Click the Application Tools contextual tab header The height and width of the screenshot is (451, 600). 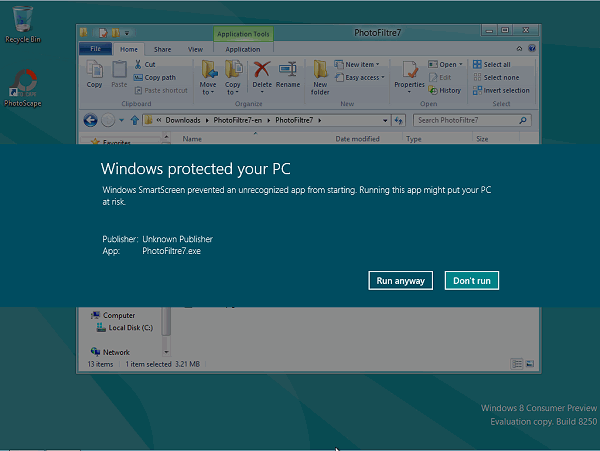coord(243,34)
